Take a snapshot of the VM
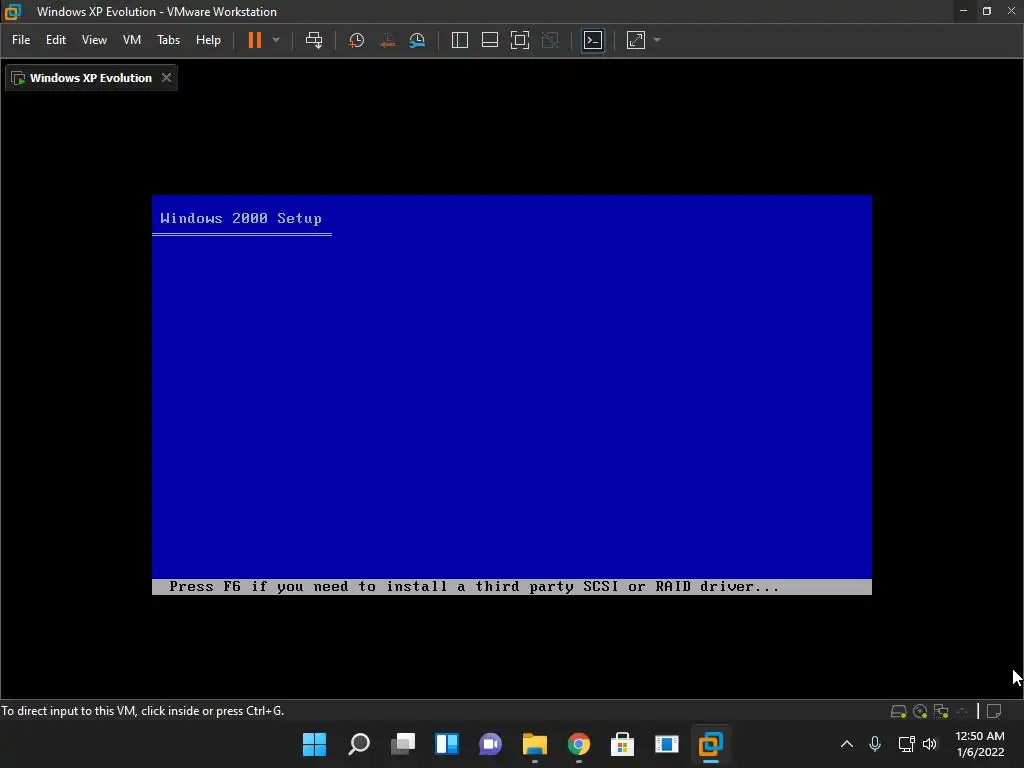Image resolution: width=1024 pixels, height=768 pixels. pos(357,40)
